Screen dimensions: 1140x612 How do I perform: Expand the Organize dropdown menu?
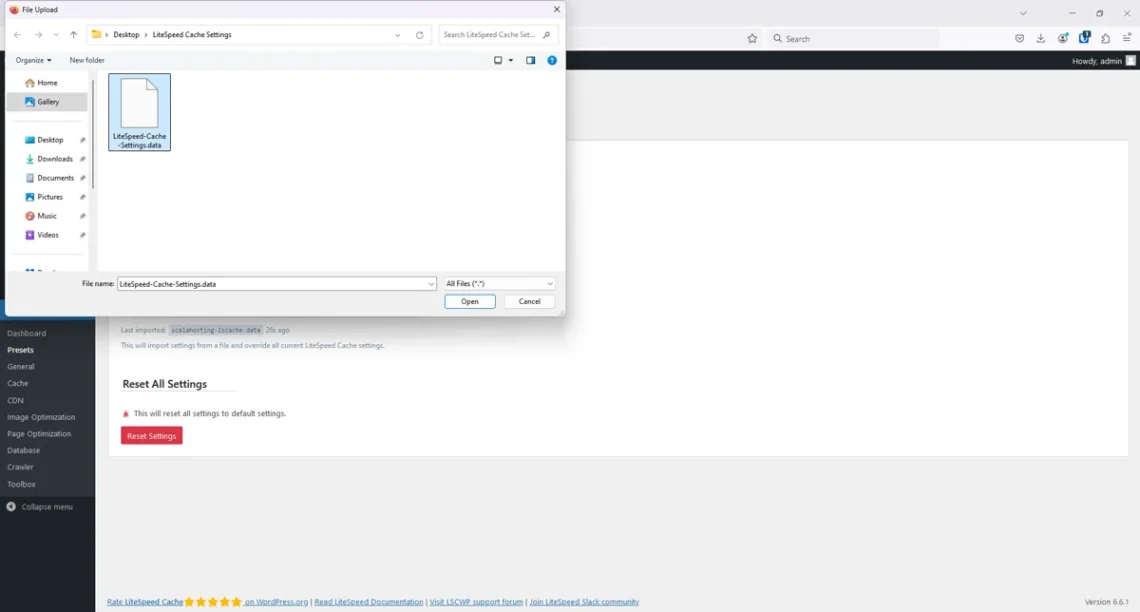[x=33, y=61]
